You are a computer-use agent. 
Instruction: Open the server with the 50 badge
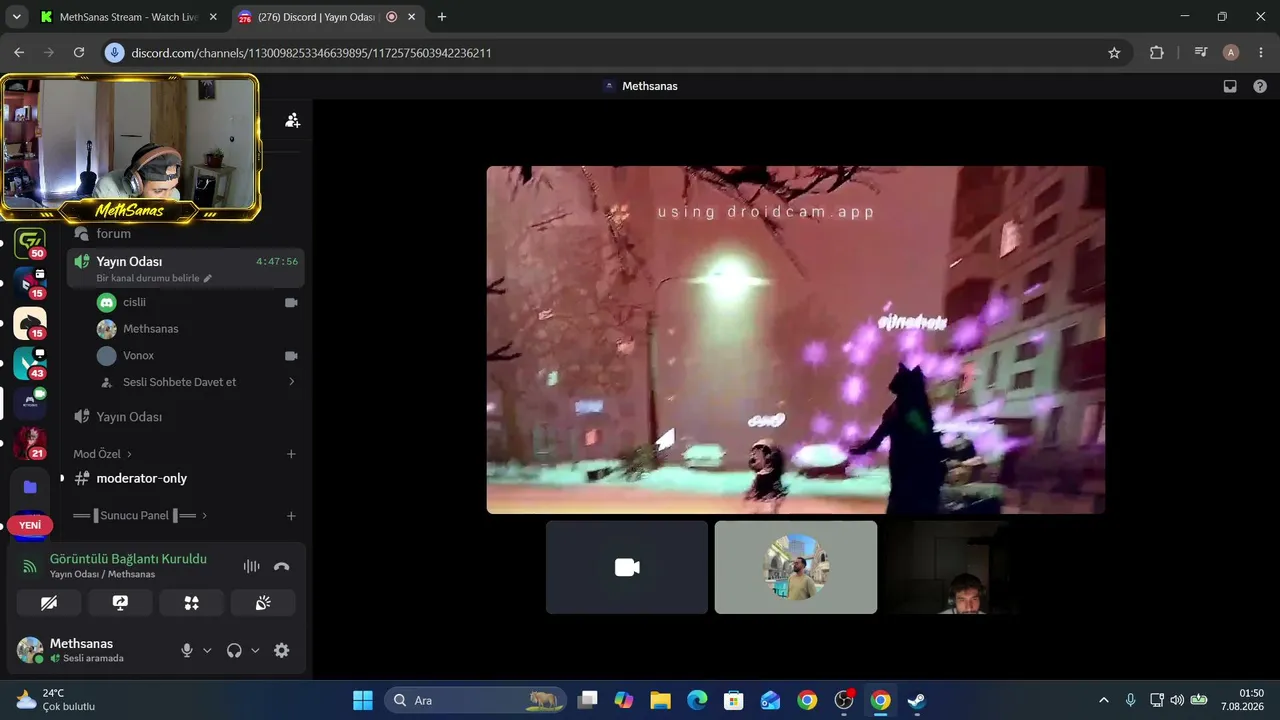30,244
